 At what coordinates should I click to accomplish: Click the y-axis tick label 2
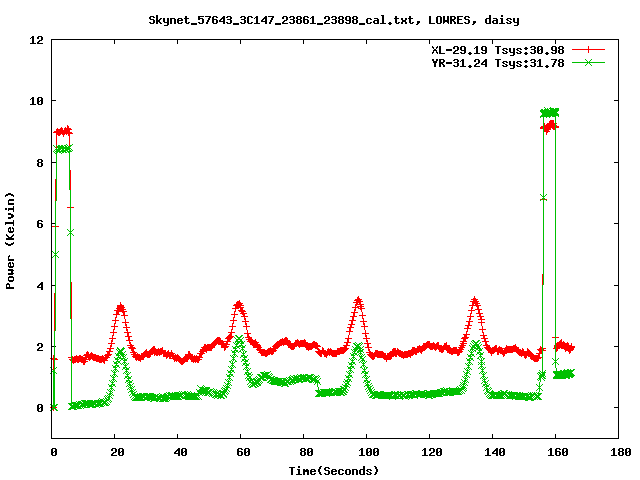point(40,347)
